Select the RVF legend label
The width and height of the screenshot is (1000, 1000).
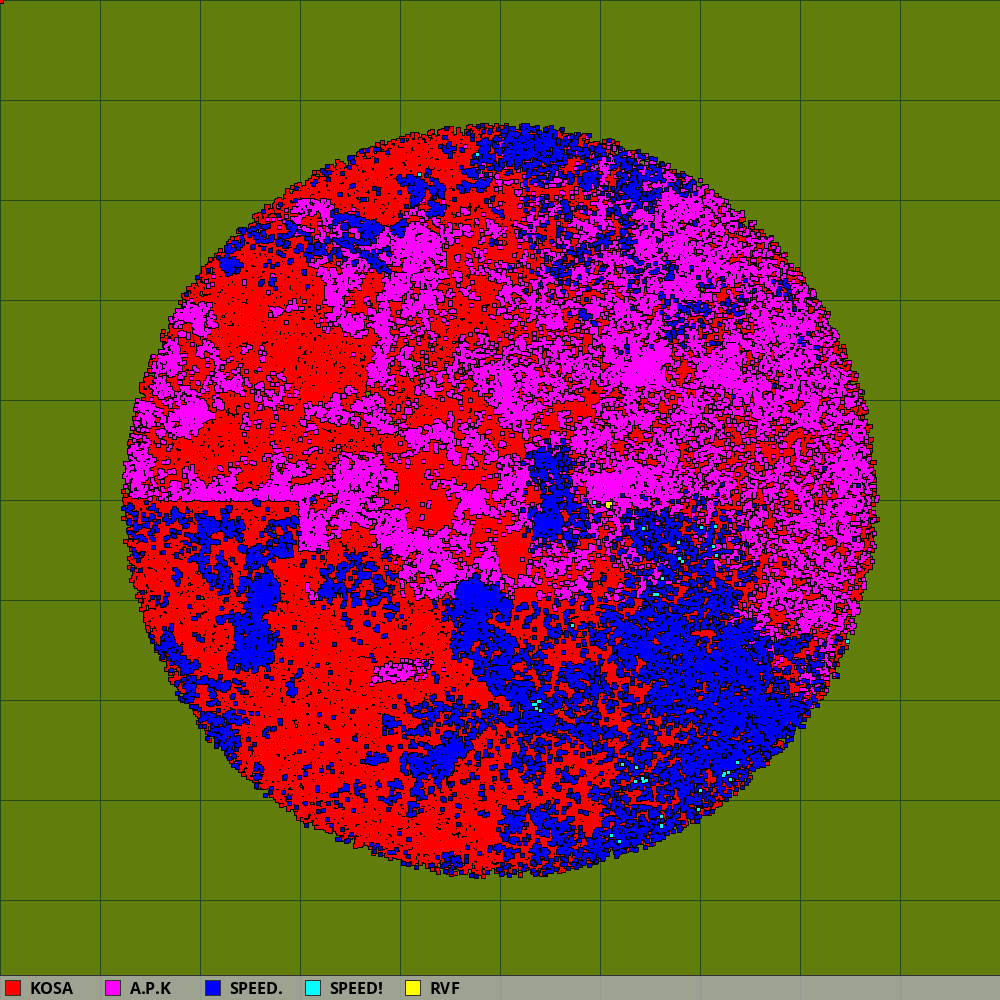[x=445, y=989]
